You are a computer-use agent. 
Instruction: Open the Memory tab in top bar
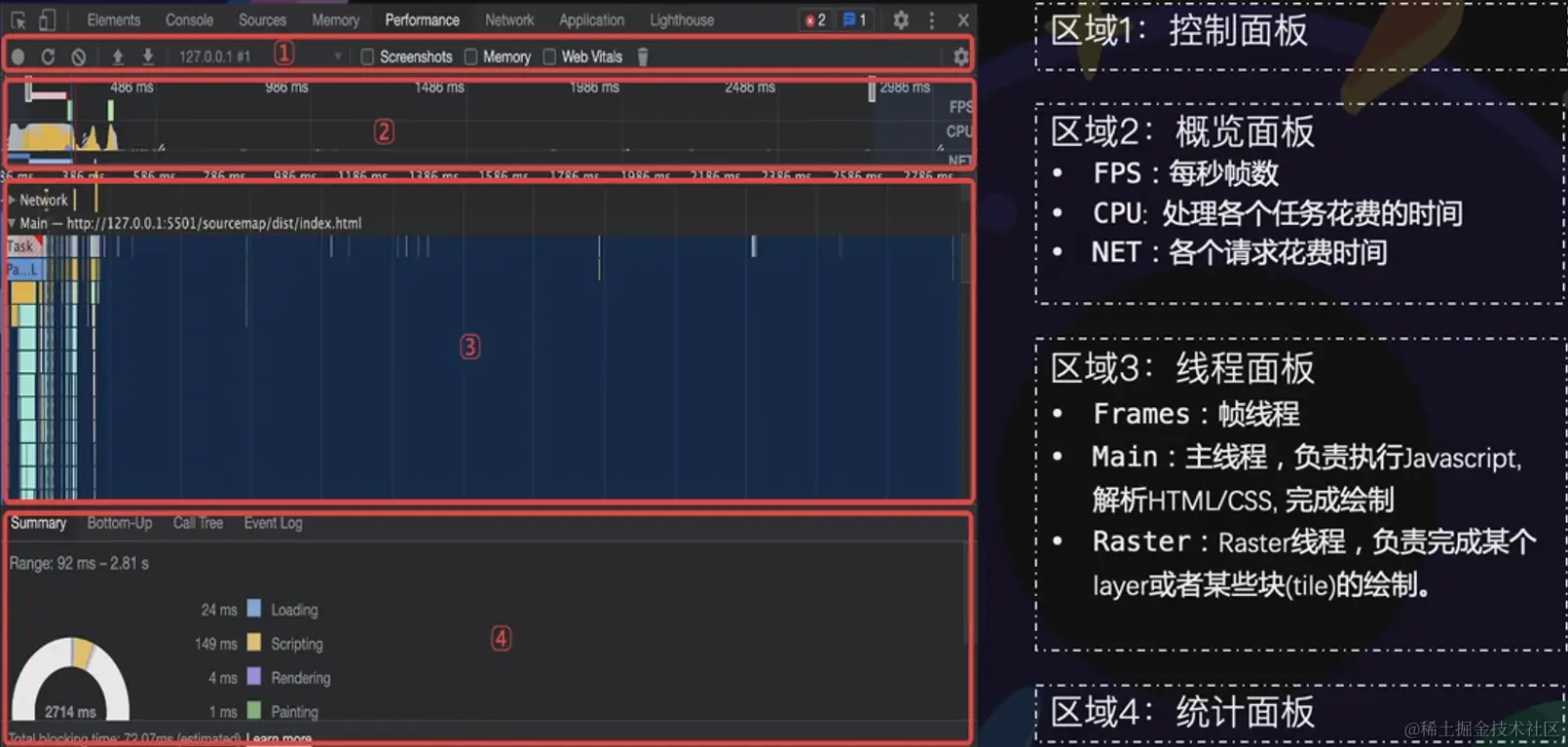pyautogui.click(x=335, y=19)
